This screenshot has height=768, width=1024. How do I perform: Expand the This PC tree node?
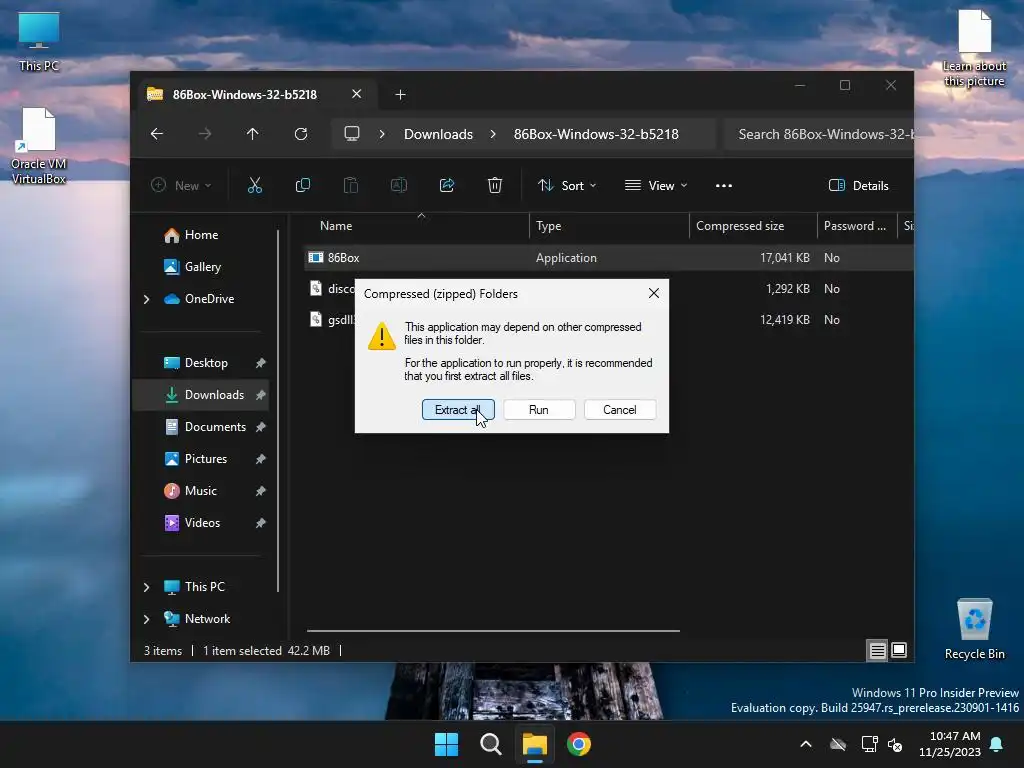146,587
